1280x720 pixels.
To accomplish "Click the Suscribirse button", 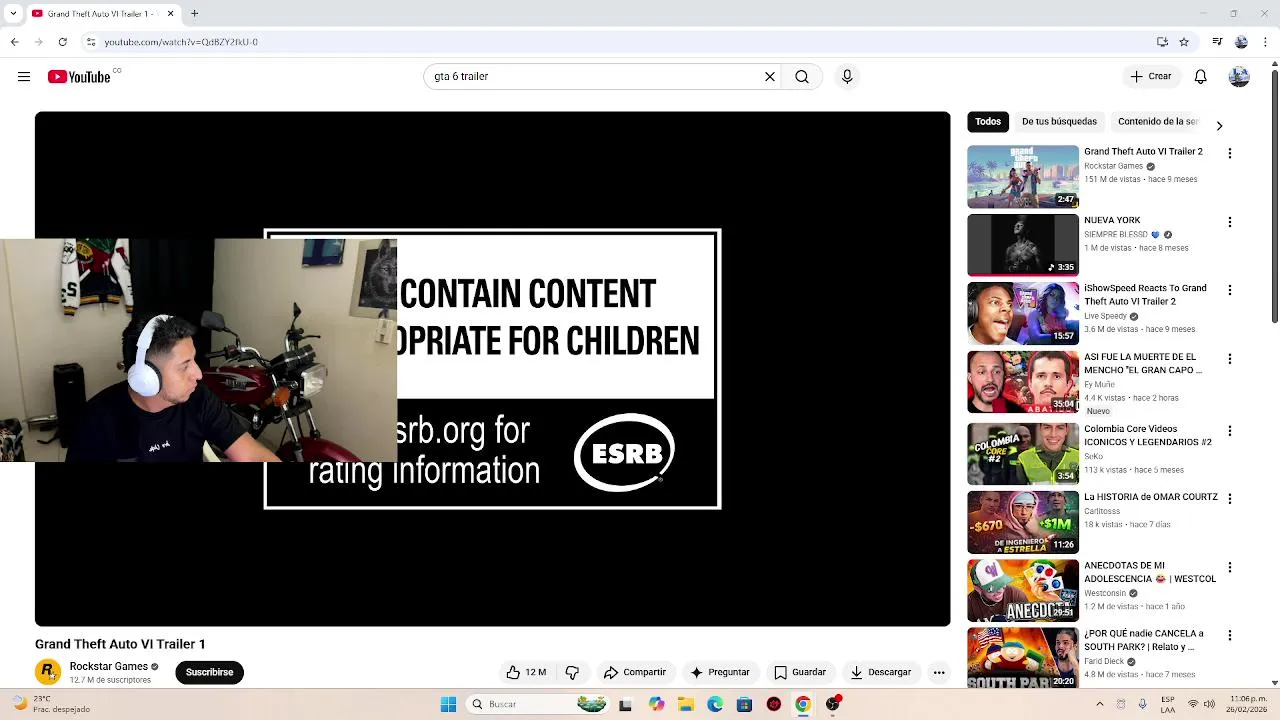I will (x=209, y=672).
